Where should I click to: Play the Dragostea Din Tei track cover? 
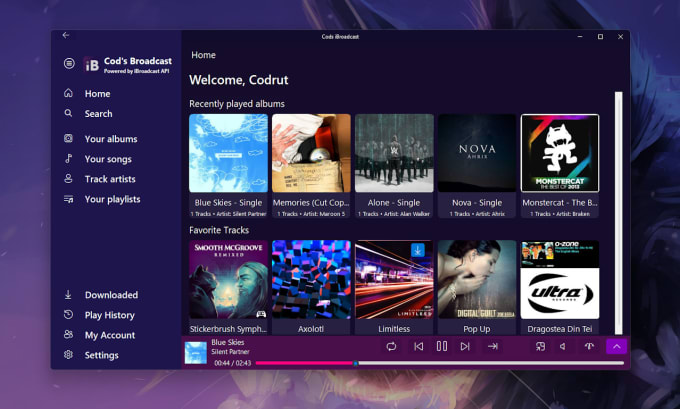pyautogui.click(x=560, y=280)
